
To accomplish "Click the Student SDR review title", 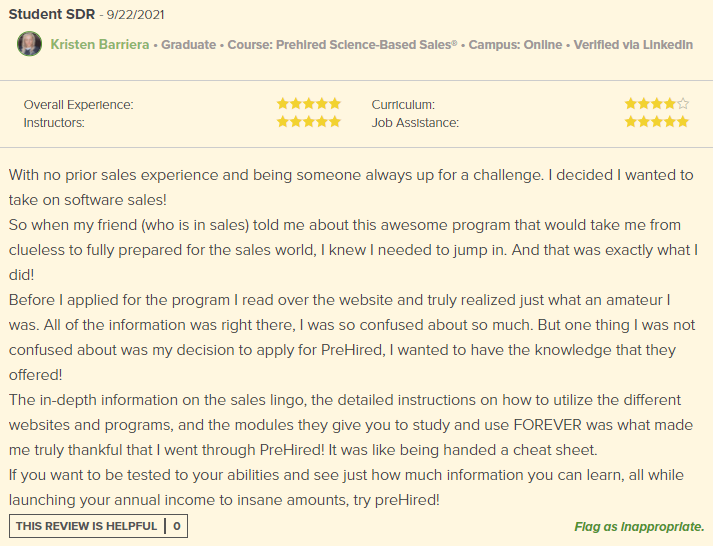I will [x=50, y=15].
